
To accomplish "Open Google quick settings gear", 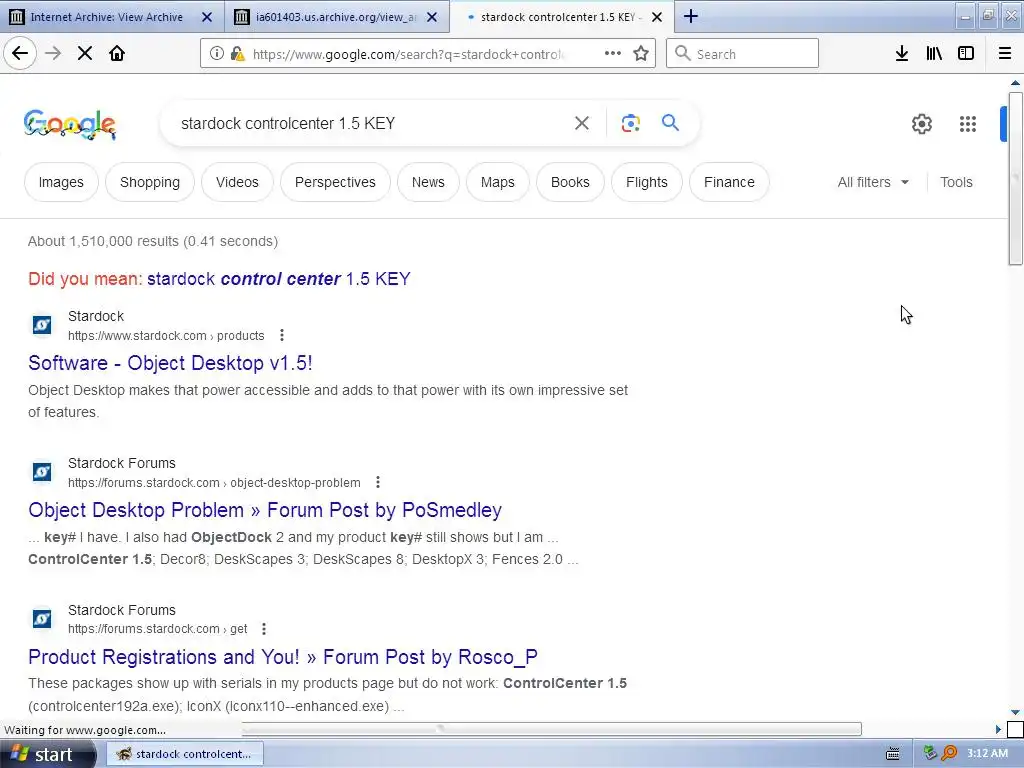I will pyautogui.click(x=921, y=124).
